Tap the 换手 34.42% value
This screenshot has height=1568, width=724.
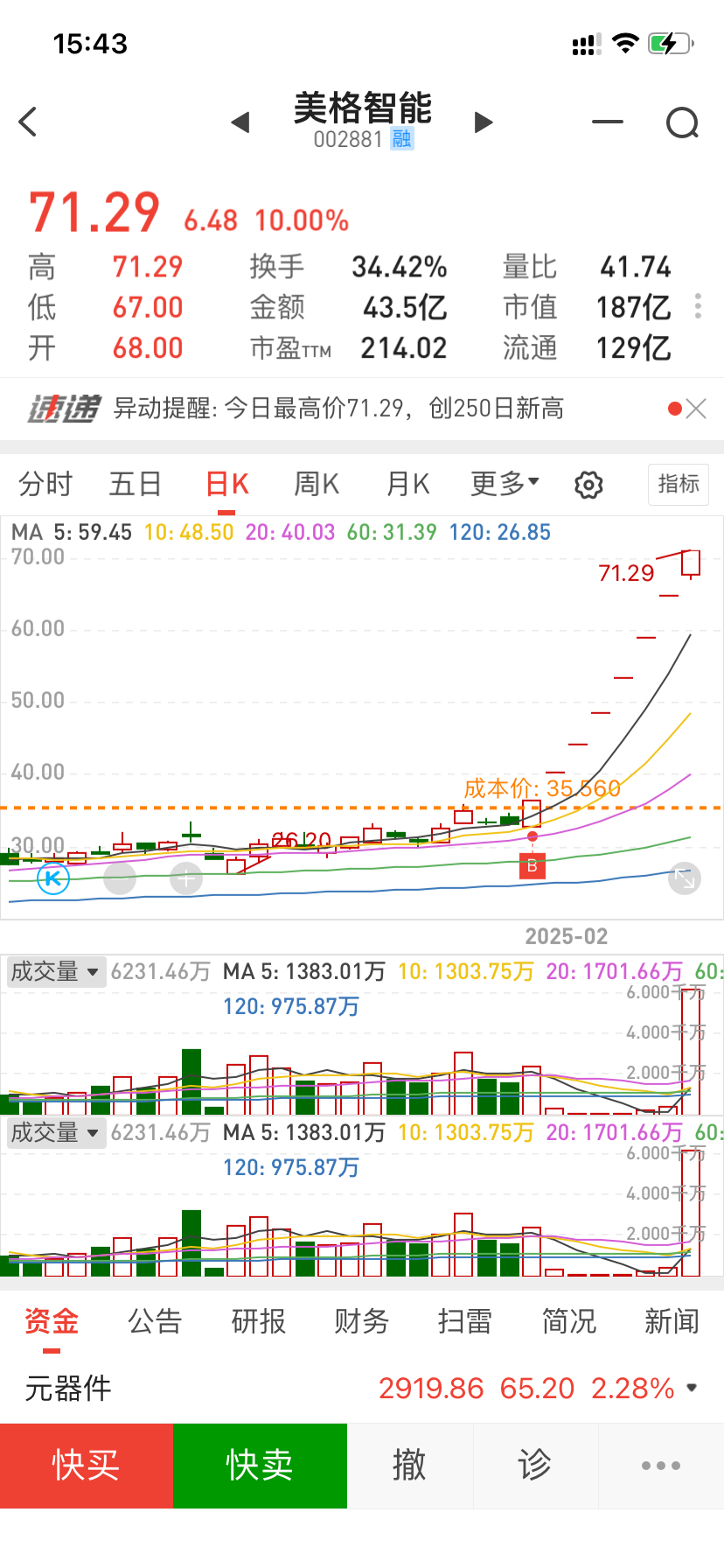(400, 267)
